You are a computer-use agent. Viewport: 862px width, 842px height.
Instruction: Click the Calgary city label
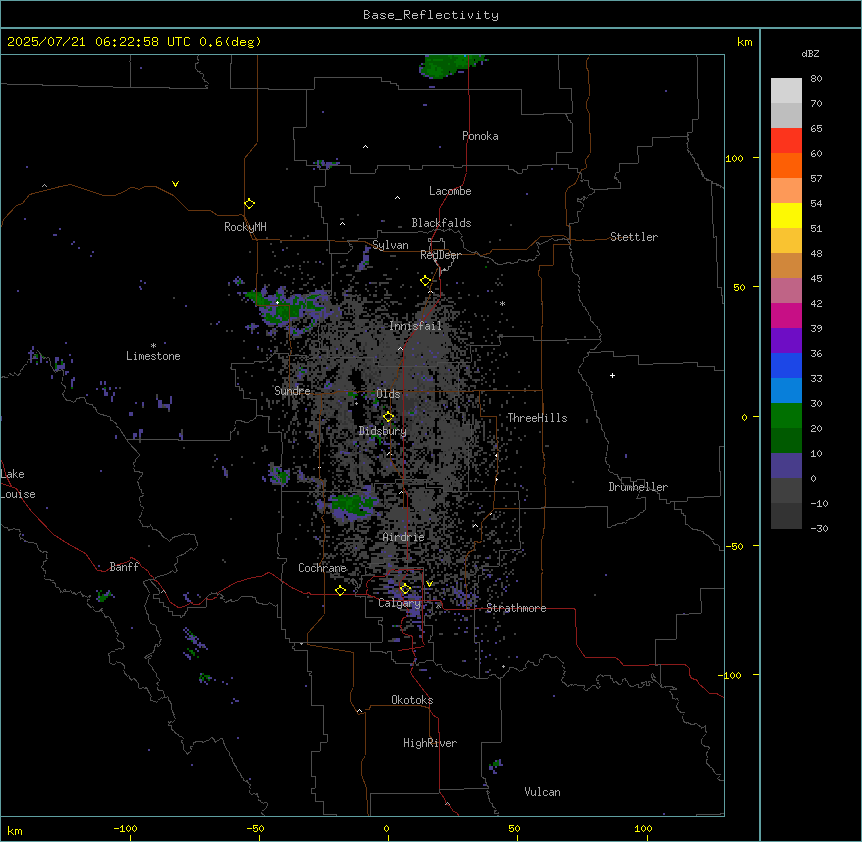click(399, 603)
